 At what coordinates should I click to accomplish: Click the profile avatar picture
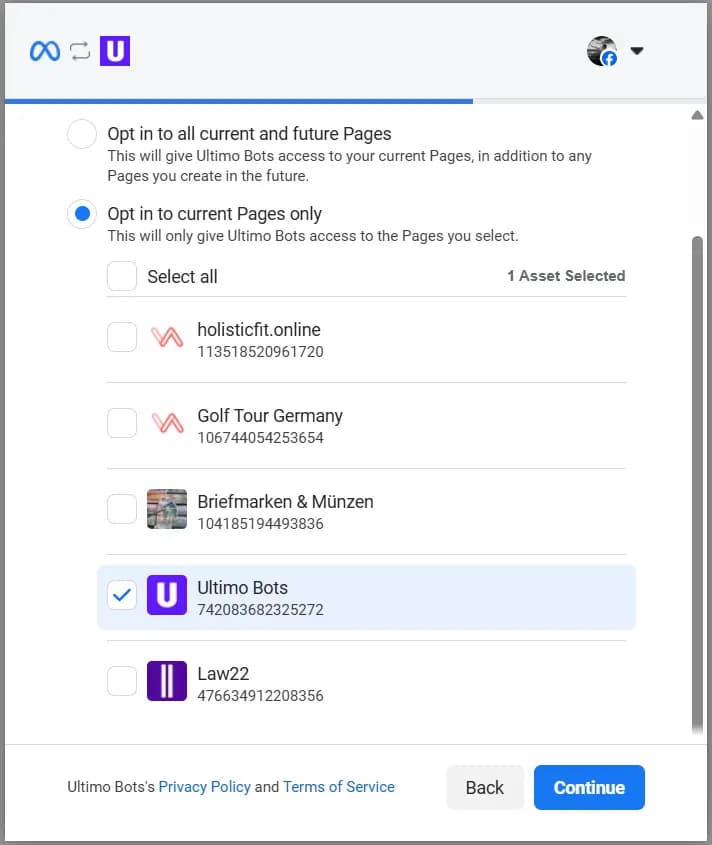(x=602, y=51)
